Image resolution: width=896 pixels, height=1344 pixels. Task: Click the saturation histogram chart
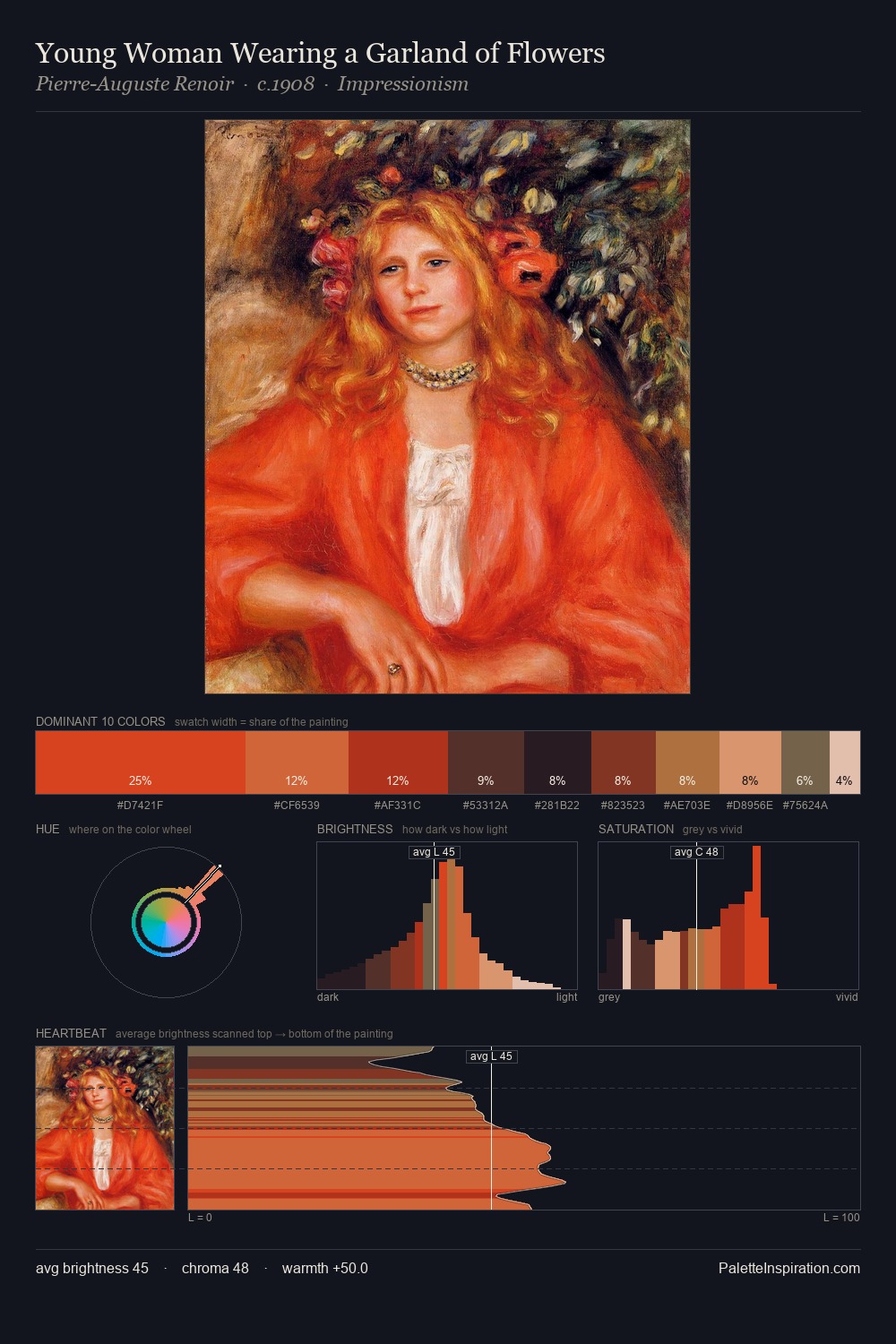(x=728, y=916)
